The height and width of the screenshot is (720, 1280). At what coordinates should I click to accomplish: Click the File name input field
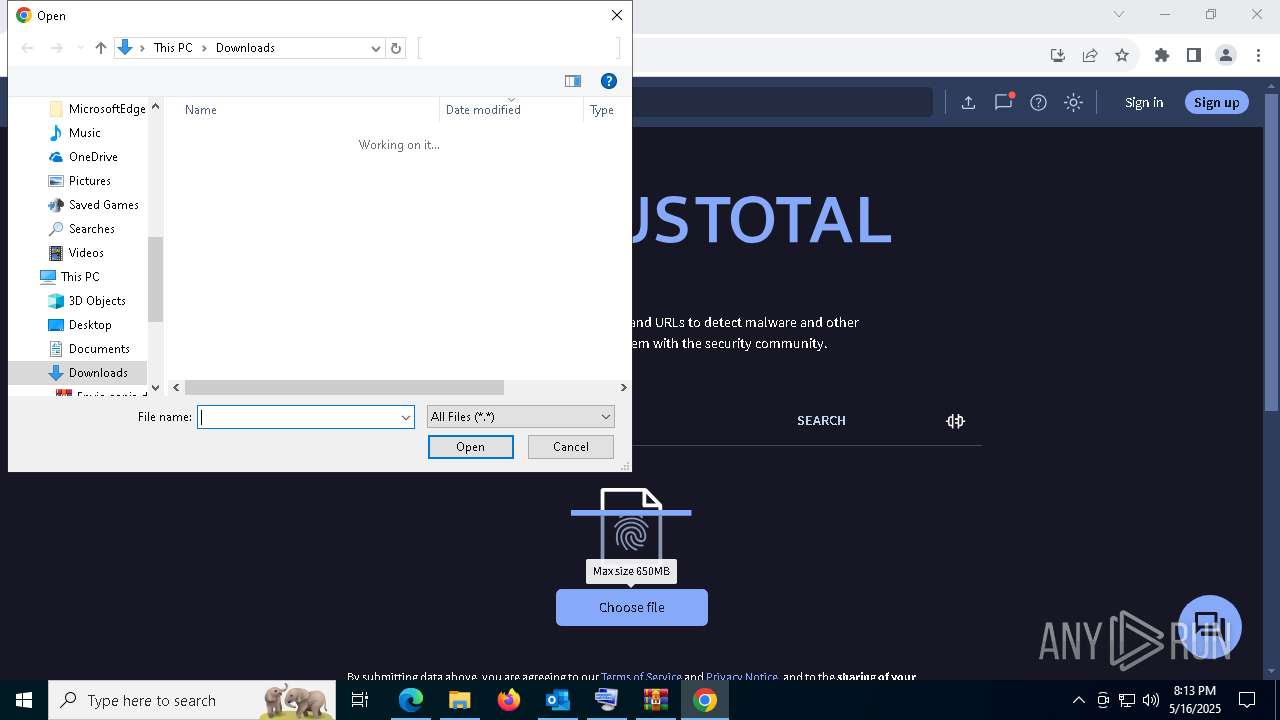(x=299, y=417)
